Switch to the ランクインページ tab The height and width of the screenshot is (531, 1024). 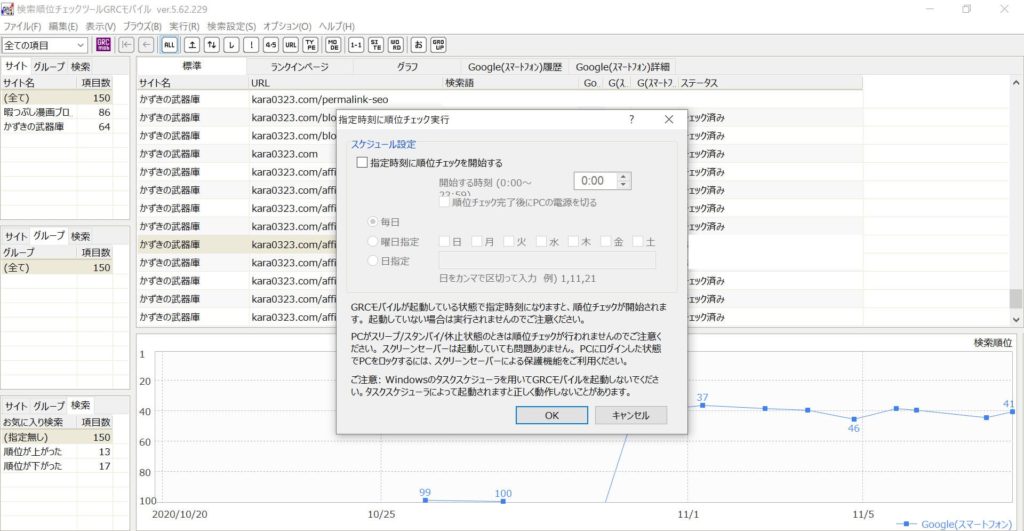[x=300, y=67]
